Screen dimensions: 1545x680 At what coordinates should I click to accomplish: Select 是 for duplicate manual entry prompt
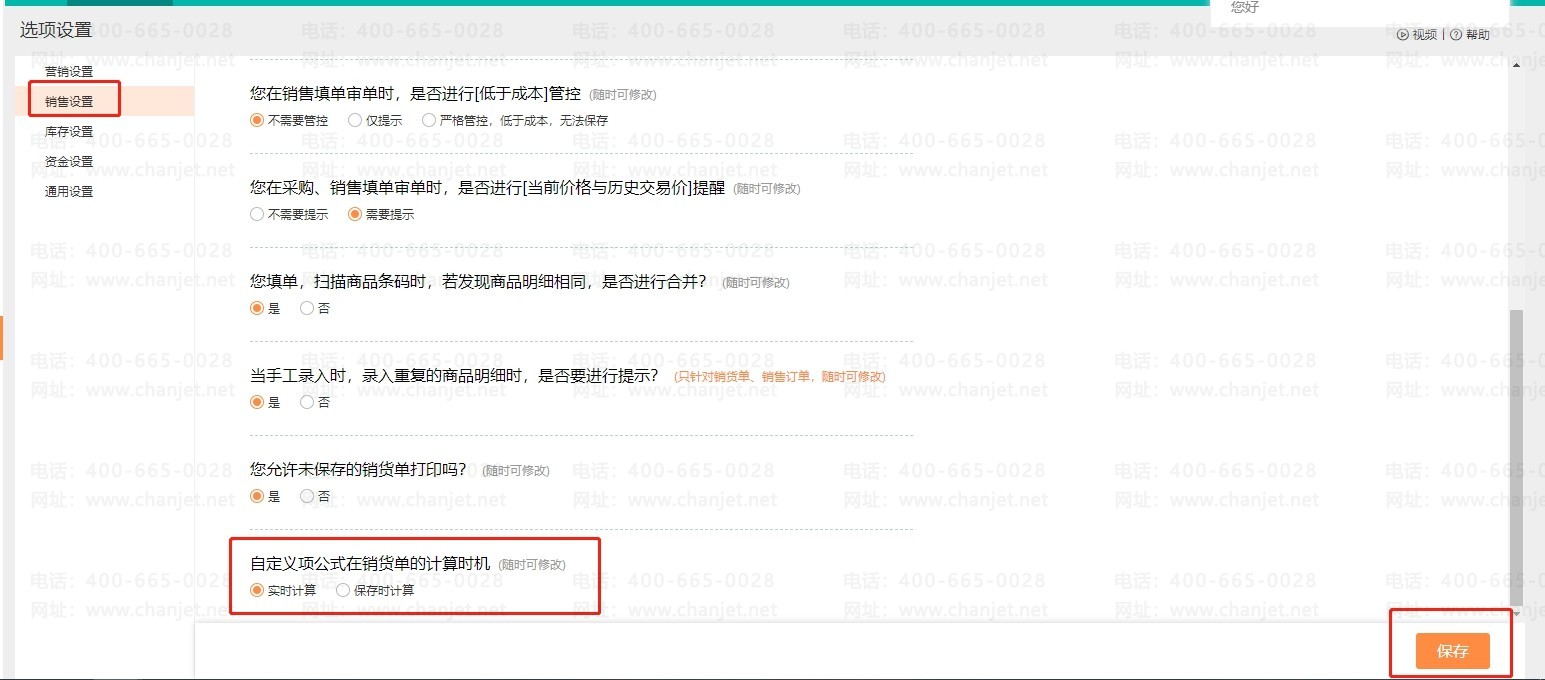pos(257,402)
